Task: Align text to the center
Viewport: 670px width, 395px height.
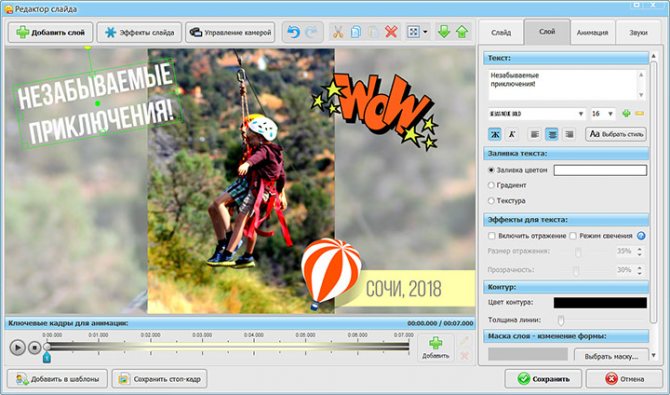Action: pyautogui.click(x=552, y=134)
